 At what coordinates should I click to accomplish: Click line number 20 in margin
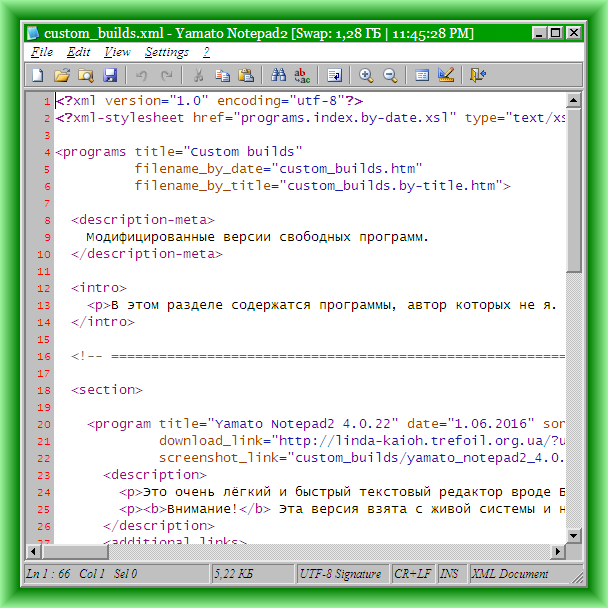coord(44,425)
